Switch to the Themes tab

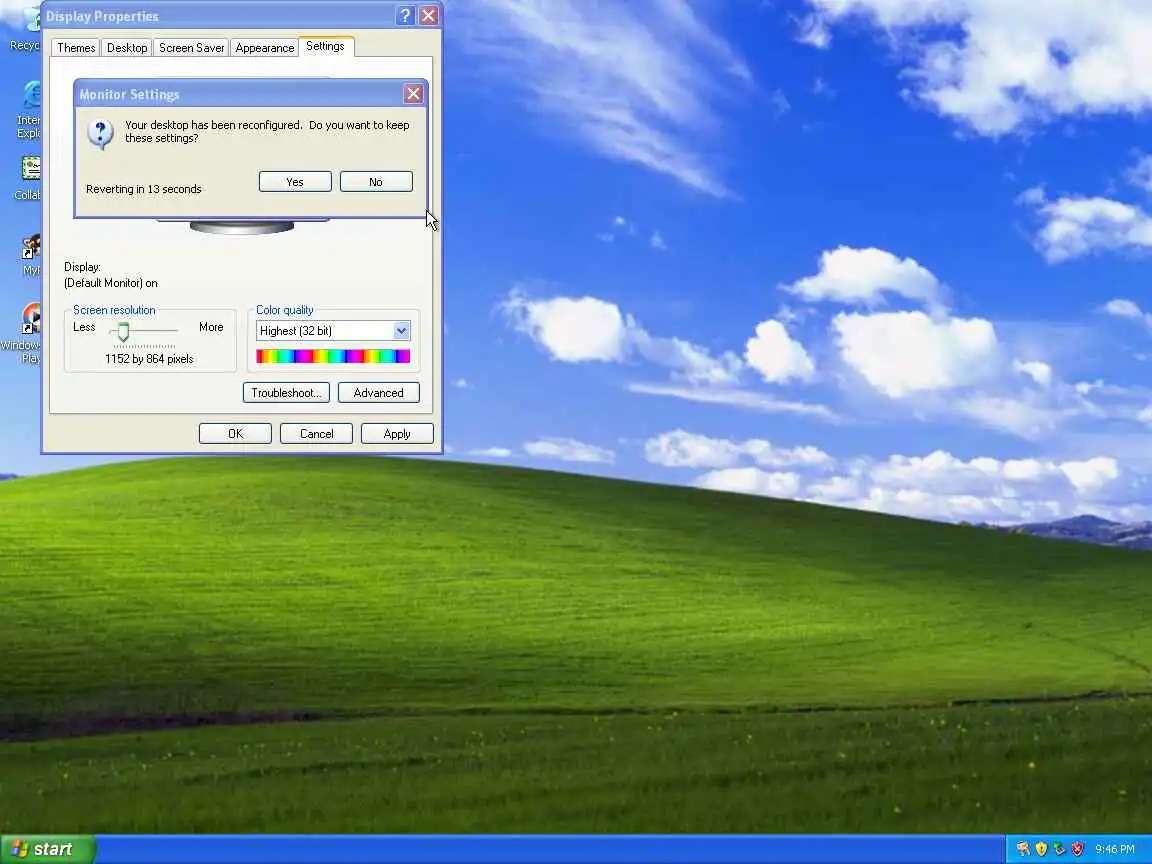click(x=76, y=48)
